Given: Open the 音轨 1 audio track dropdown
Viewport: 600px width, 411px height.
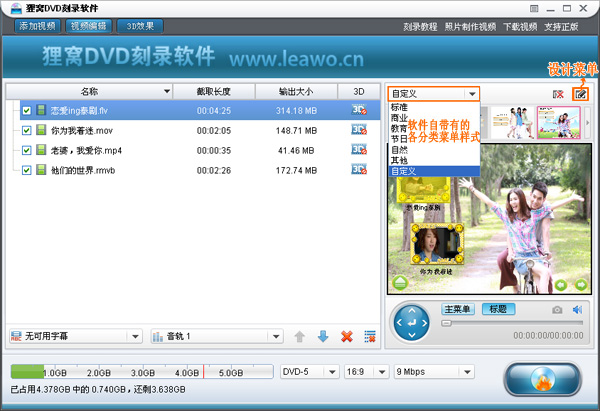Looking at the screenshot, I should 217,336.
